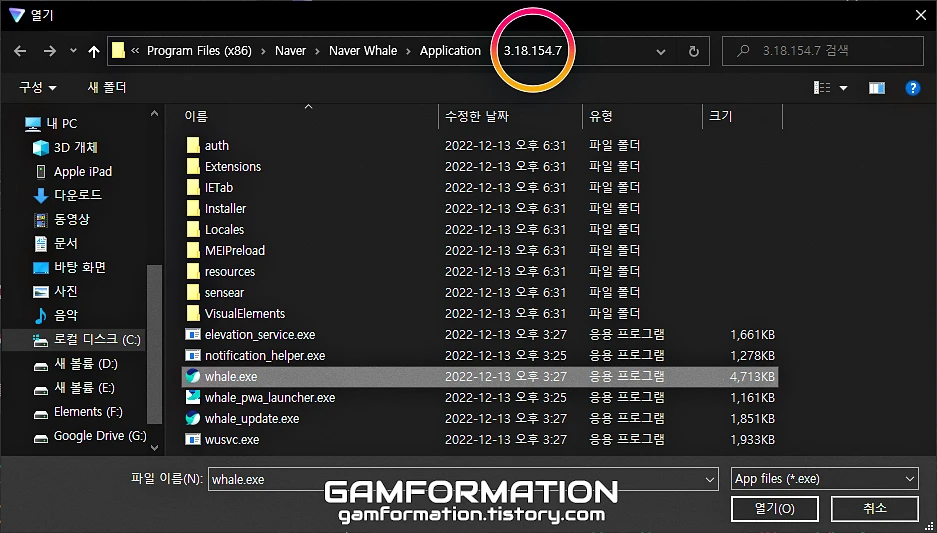This screenshot has height=533, width=937.
Task: Click the 4,713KB size of whale.exe
Action: (752, 376)
